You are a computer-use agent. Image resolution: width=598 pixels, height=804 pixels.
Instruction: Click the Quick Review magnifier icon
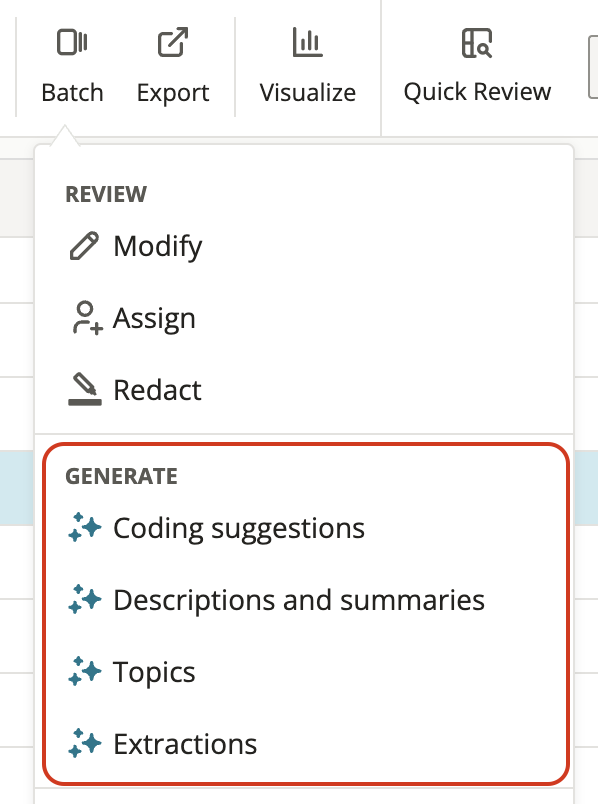(x=477, y=43)
